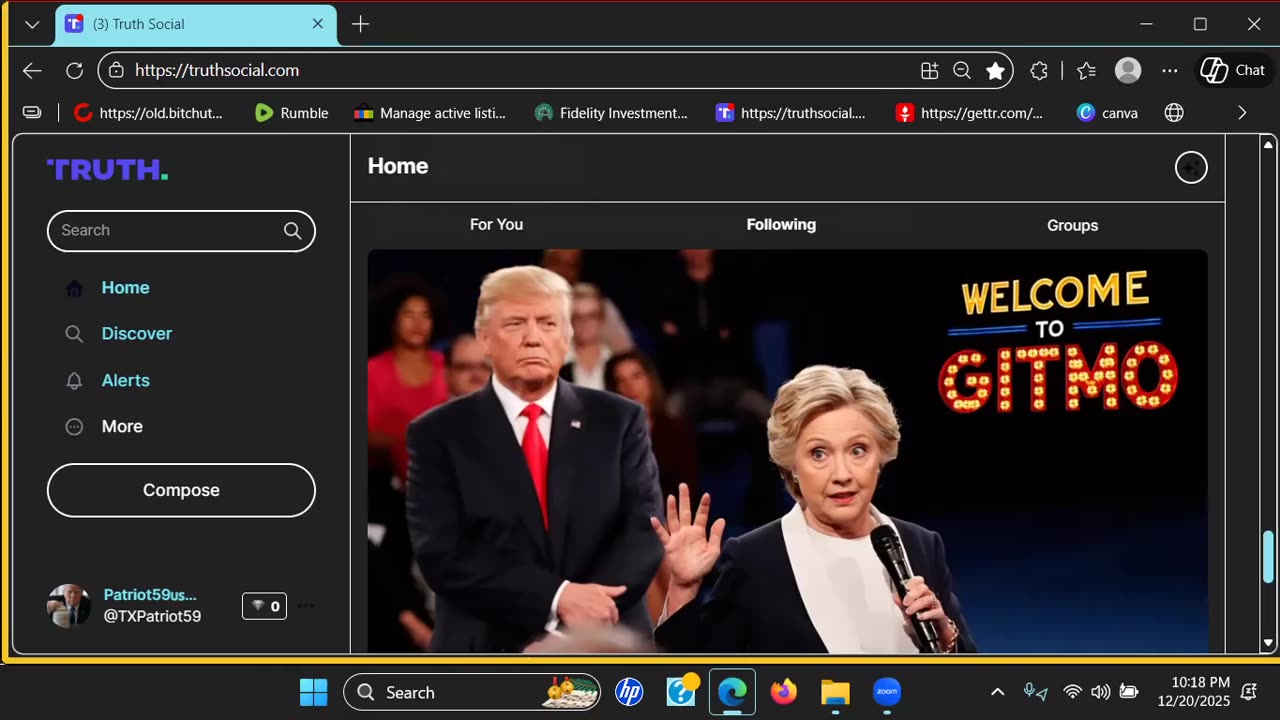Click the split screen icon in the address bar
Screen dimensions: 1280x720
930,70
